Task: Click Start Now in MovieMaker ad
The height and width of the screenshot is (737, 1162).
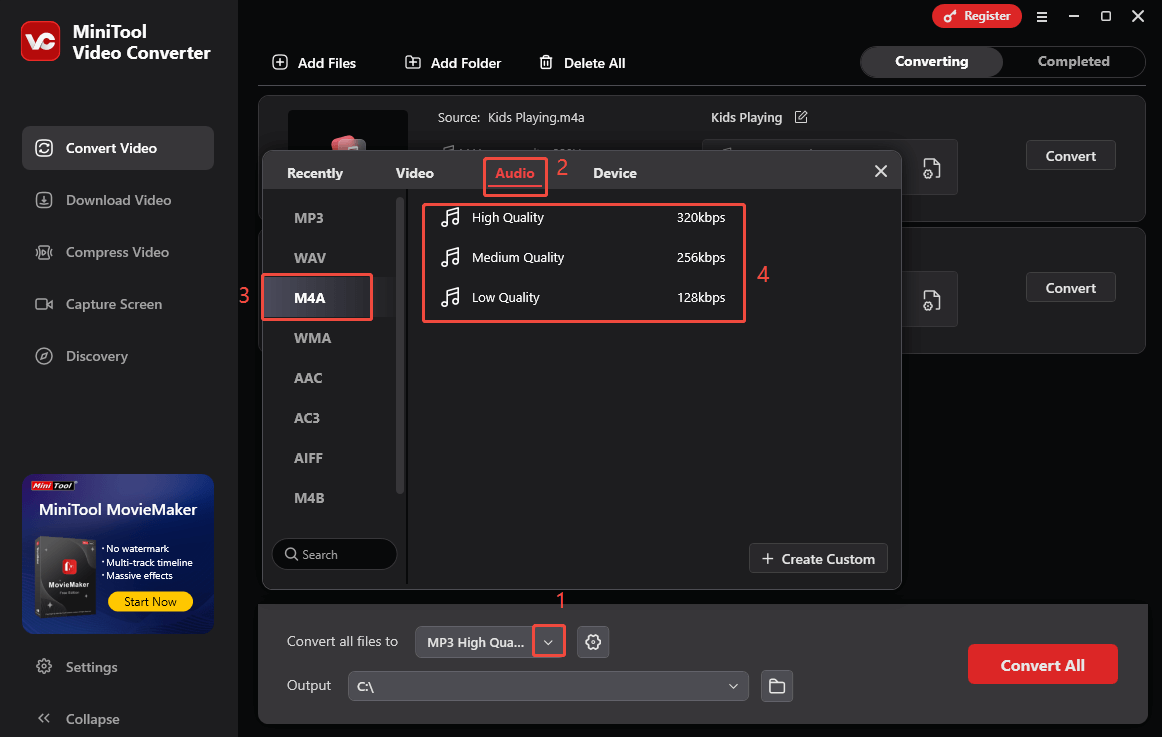Action: pyautogui.click(x=150, y=601)
